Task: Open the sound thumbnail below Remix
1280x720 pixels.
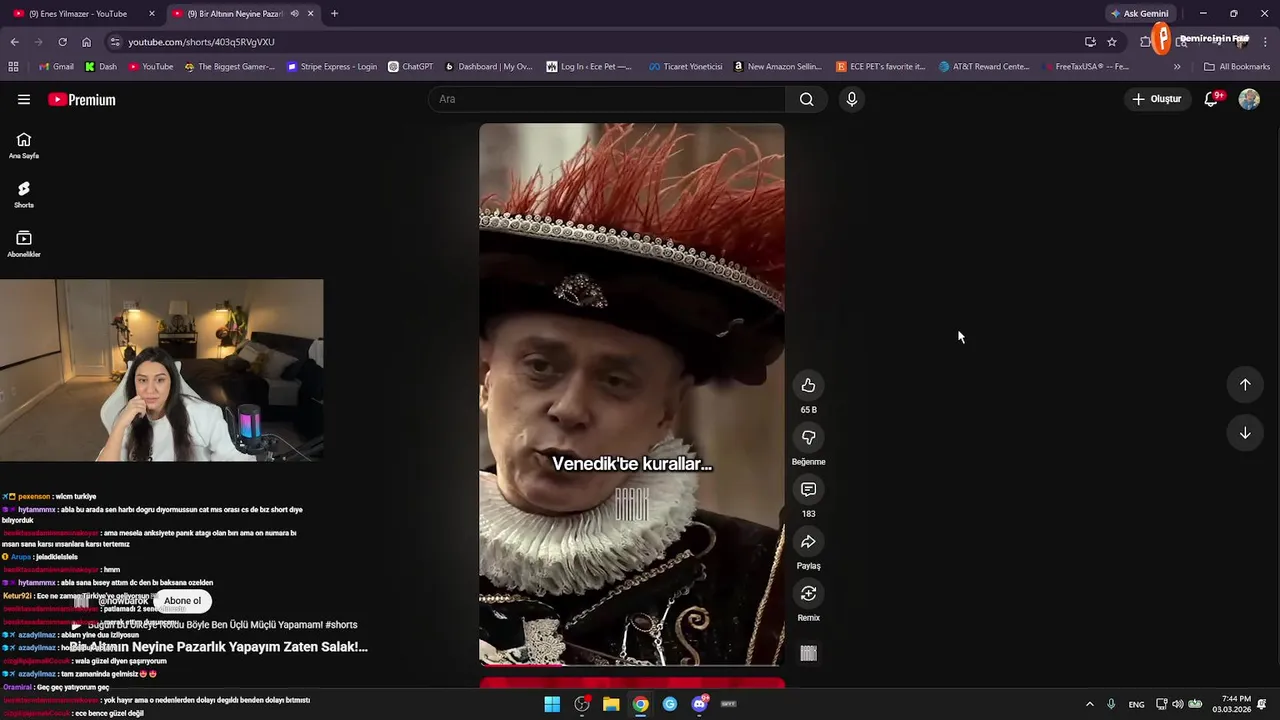Action: pyautogui.click(x=808, y=653)
